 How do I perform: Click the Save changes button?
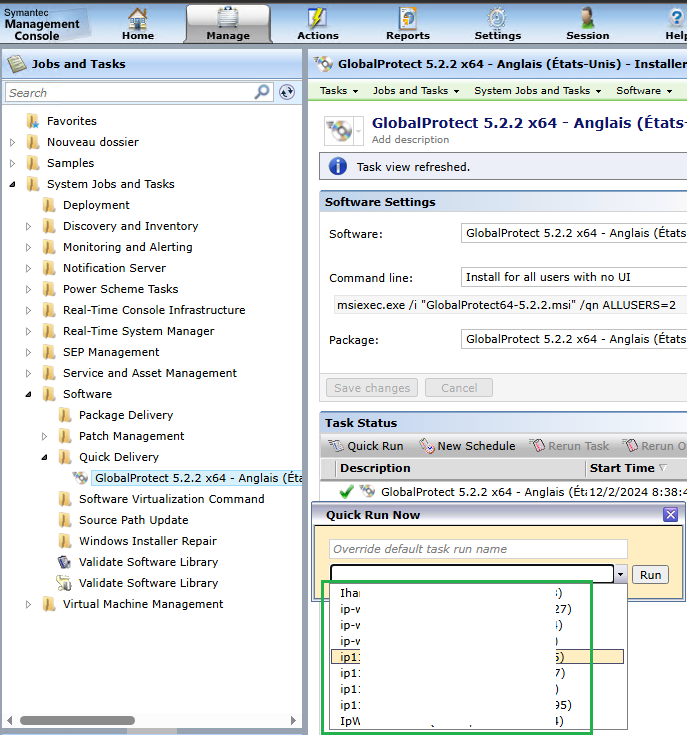pyautogui.click(x=372, y=388)
